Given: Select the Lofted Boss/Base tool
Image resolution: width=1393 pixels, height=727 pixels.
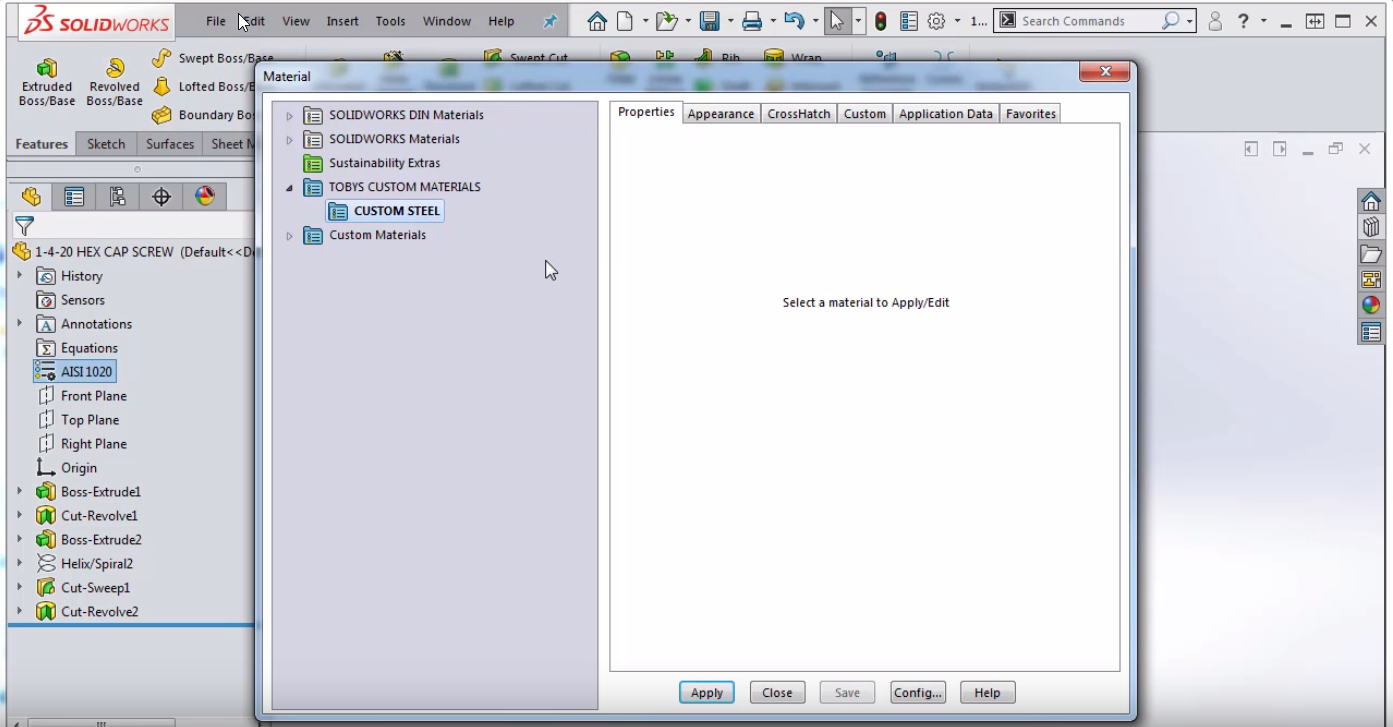Looking at the screenshot, I should 205,87.
